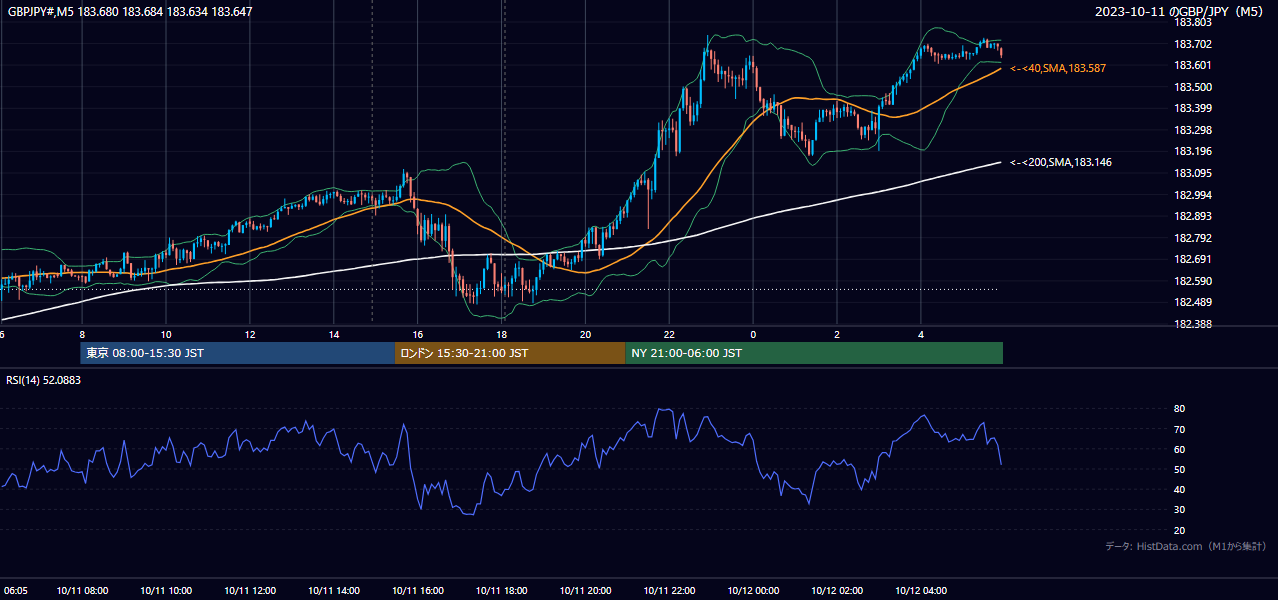Screen dimensions: 1278x600
Task: Click price axis label 183.298
Action: click(x=1193, y=130)
